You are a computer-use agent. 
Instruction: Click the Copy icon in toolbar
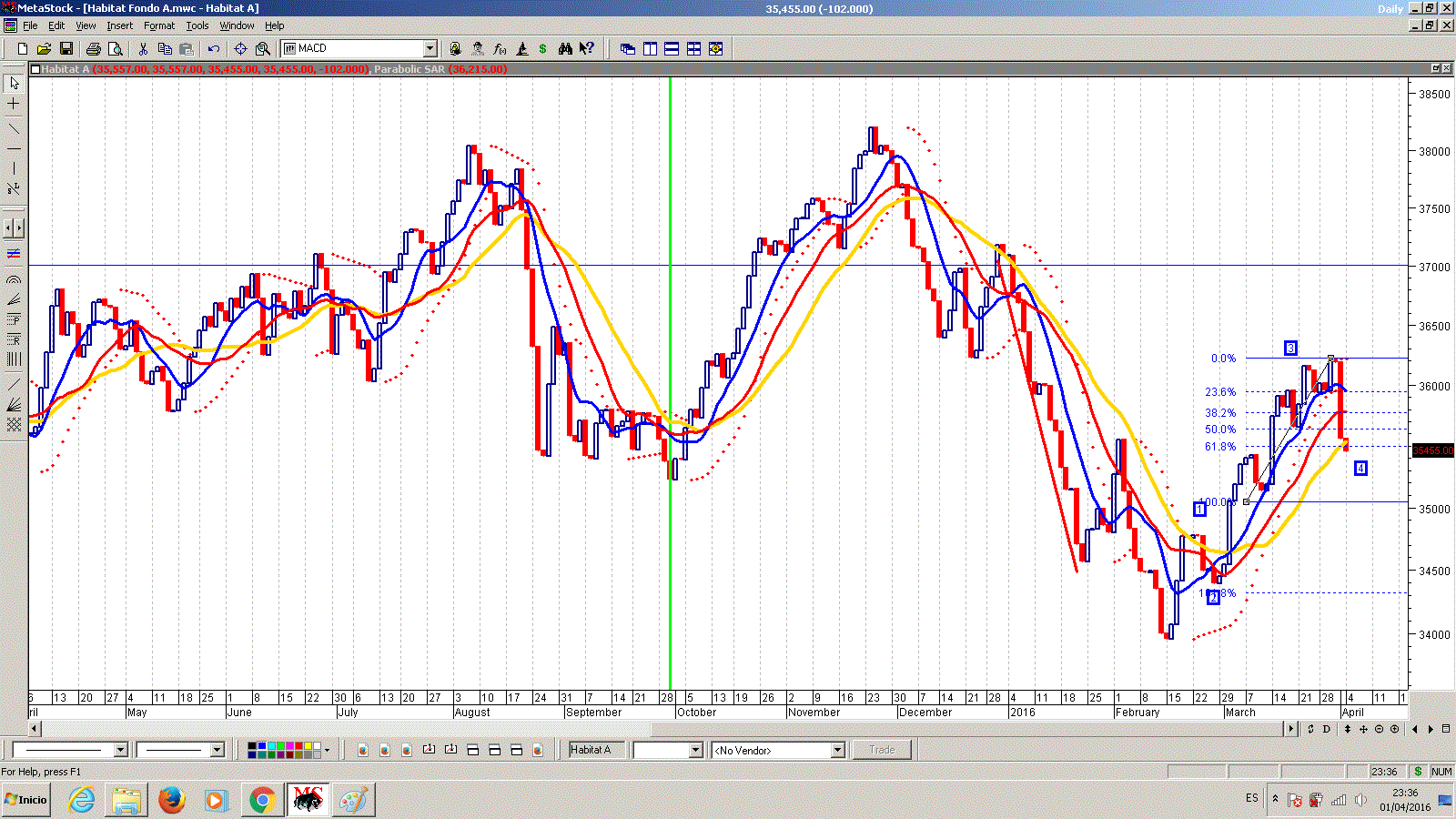point(165,48)
